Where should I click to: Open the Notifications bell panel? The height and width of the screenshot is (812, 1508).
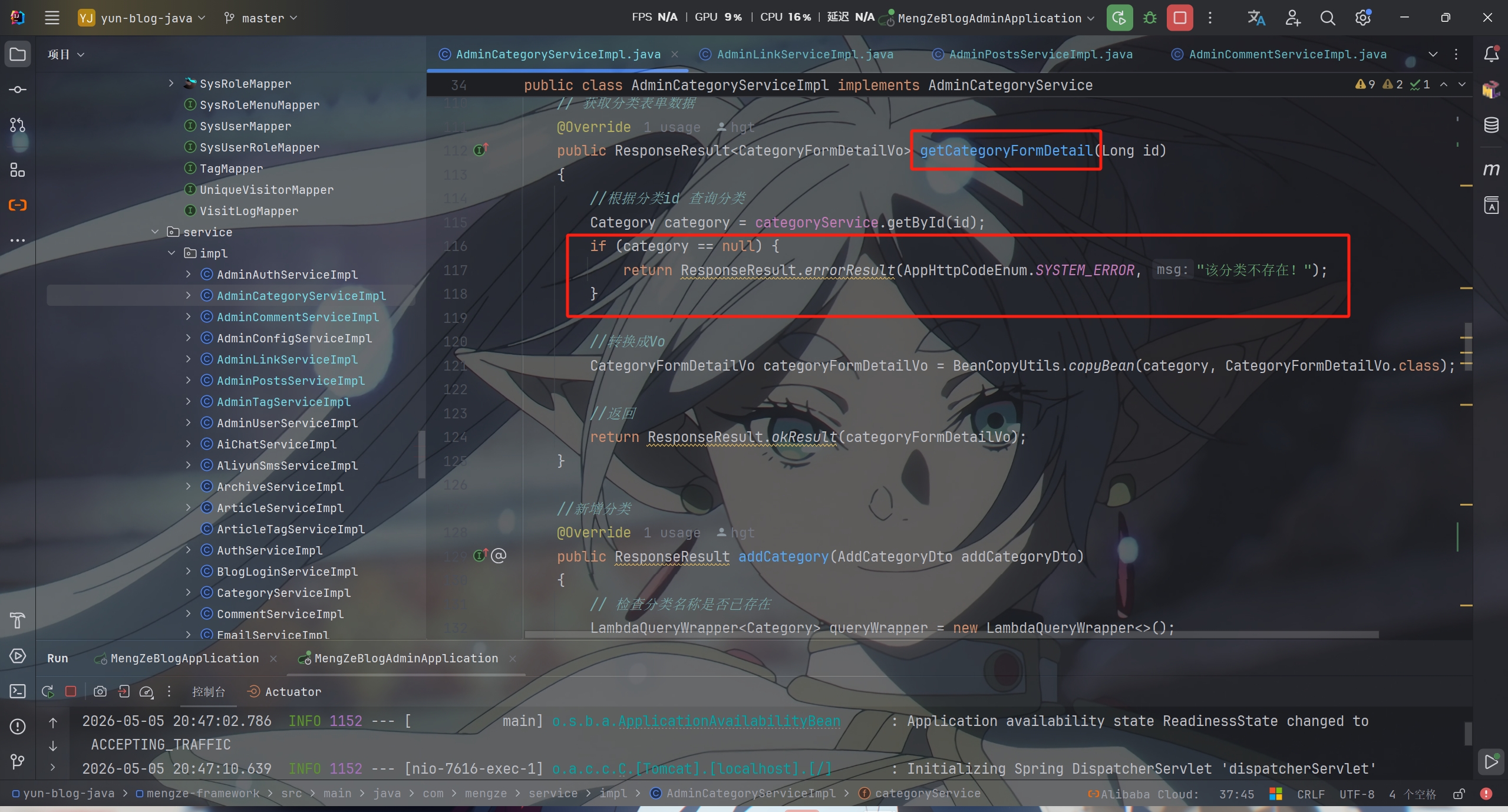pyautogui.click(x=1491, y=54)
